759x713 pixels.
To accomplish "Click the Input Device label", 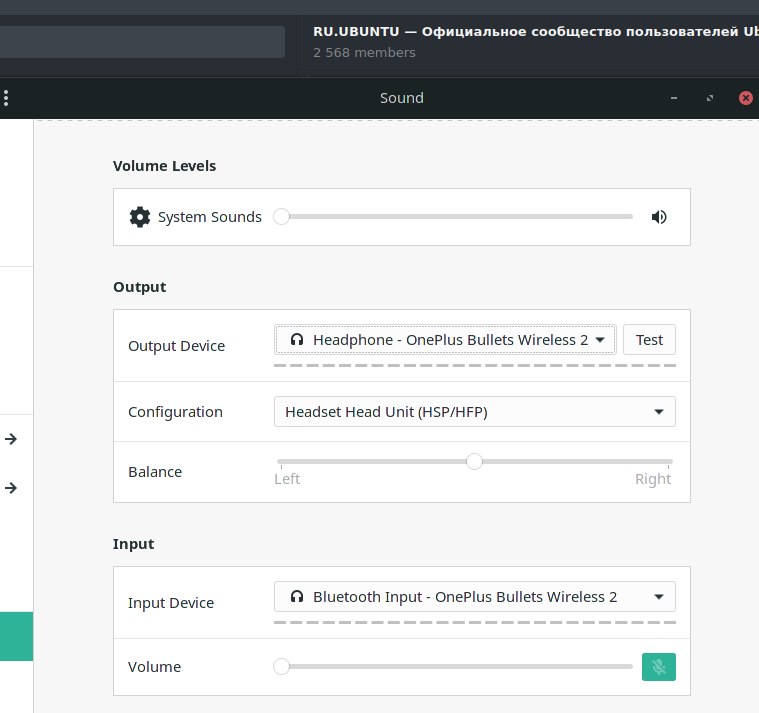I will click(171, 603).
